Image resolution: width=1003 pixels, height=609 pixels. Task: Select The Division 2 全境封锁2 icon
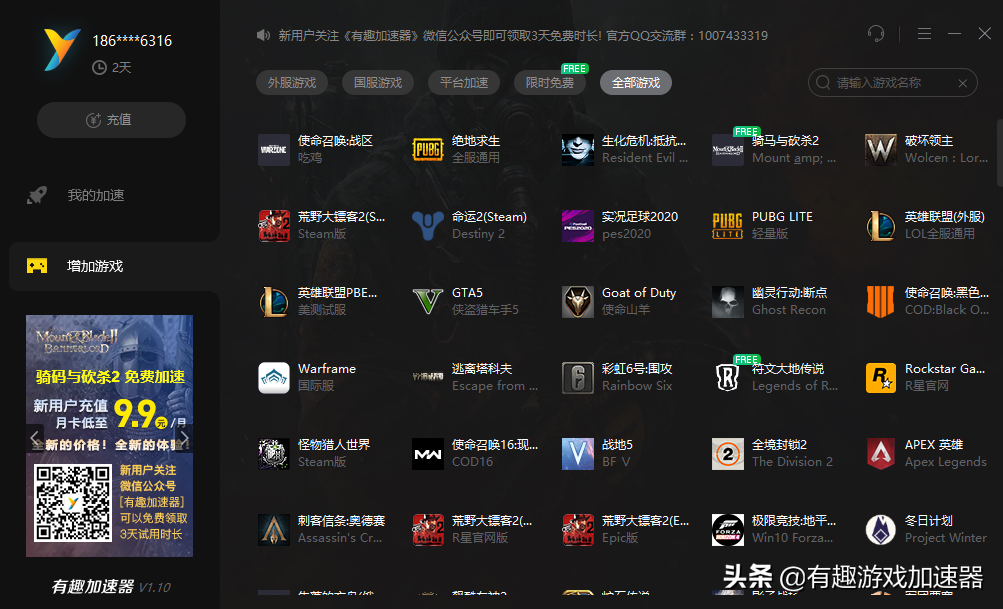coord(728,454)
